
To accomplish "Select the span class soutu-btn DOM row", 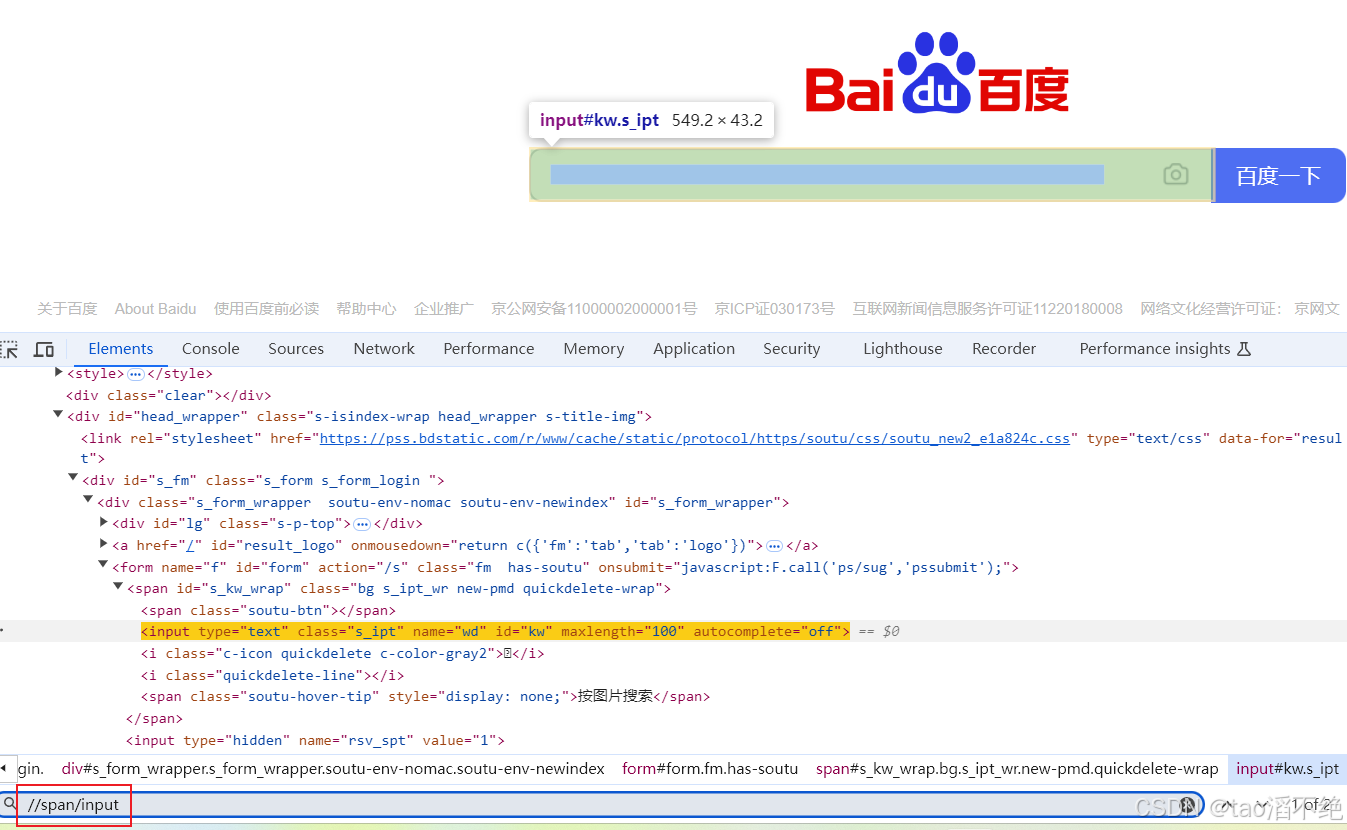I will pyautogui.click(x=268, y=610).
